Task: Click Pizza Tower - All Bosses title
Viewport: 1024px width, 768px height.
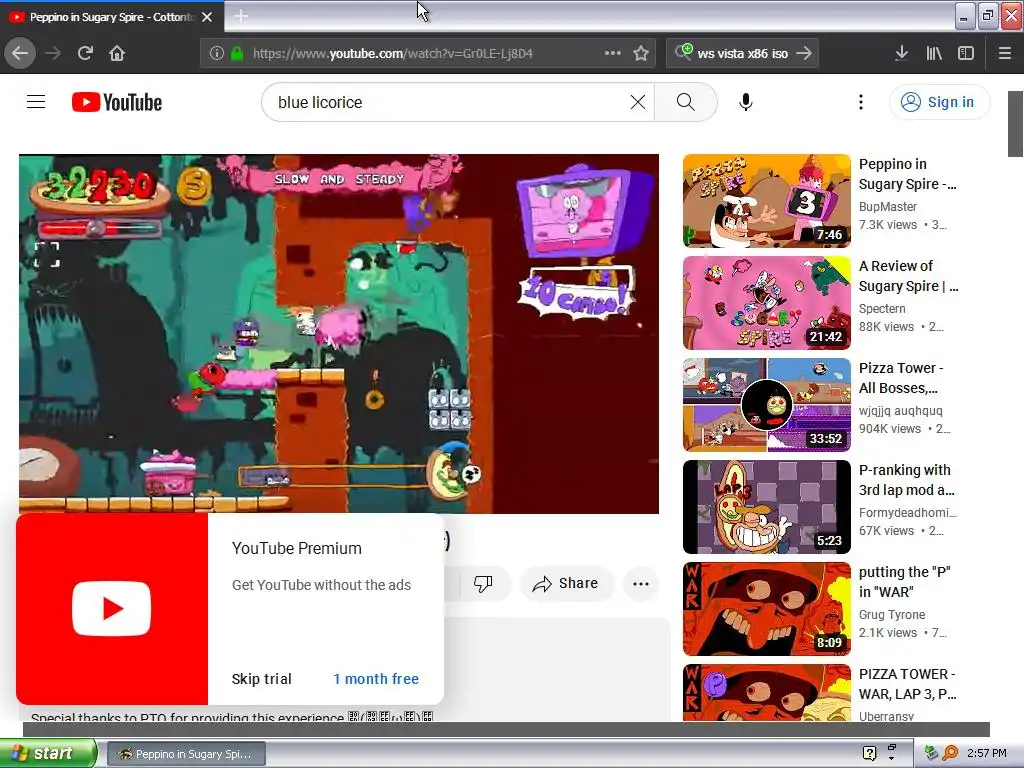Action: (901, 377)
